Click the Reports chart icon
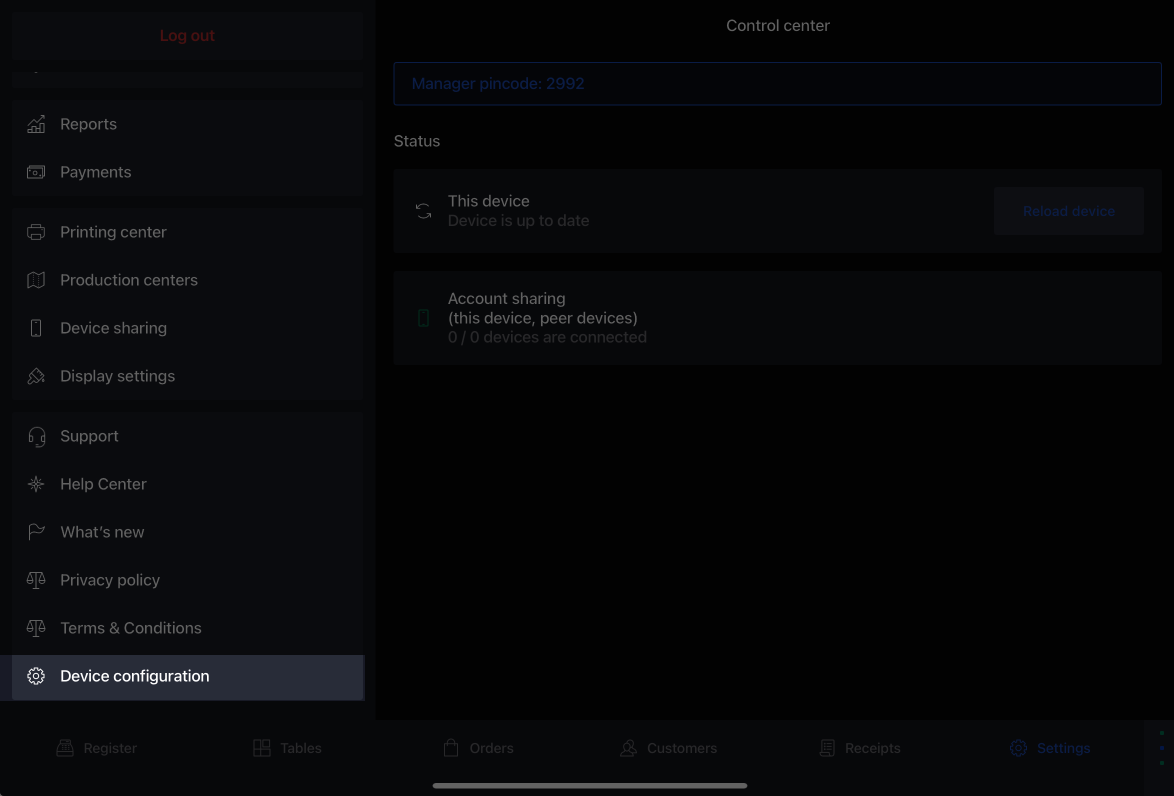This screenshot has height=796, width=1174. pos(36,124)
